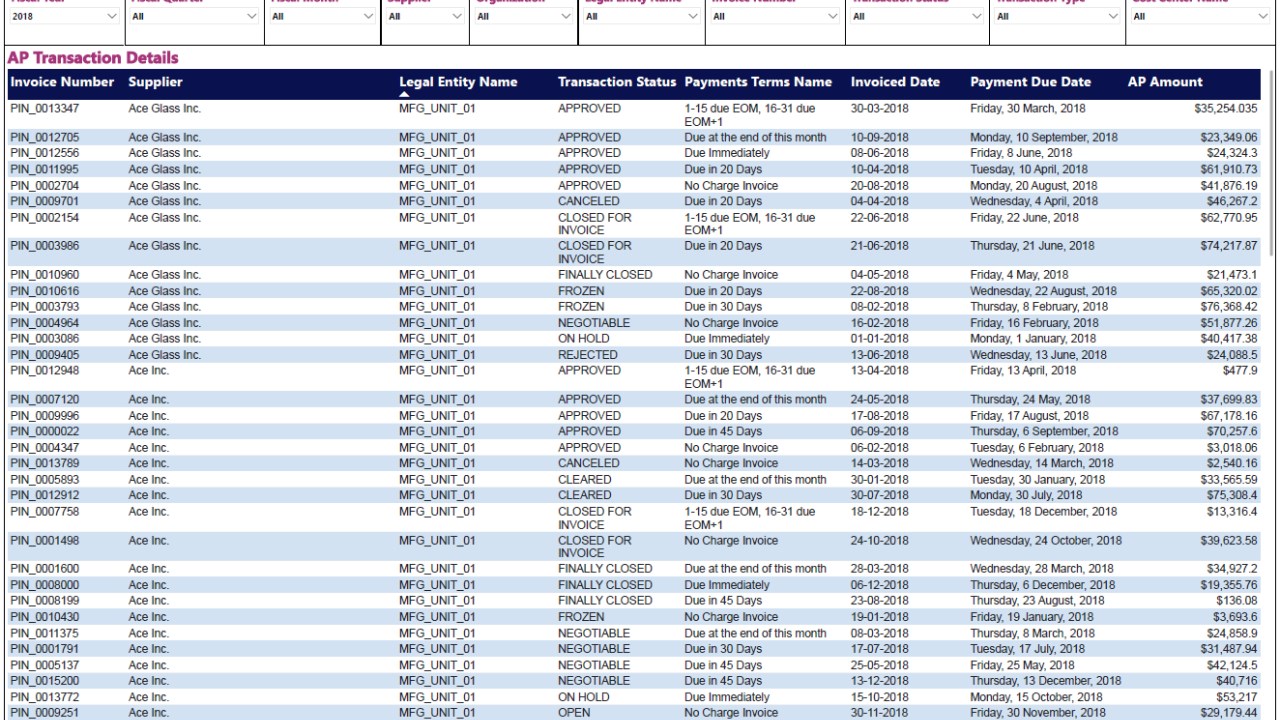This screenshot has height=720, width=1280.
Task: Click Ace Glass Inc. in PIN_0013347 row
Action: pyautogui.click(x=165, y=108)
